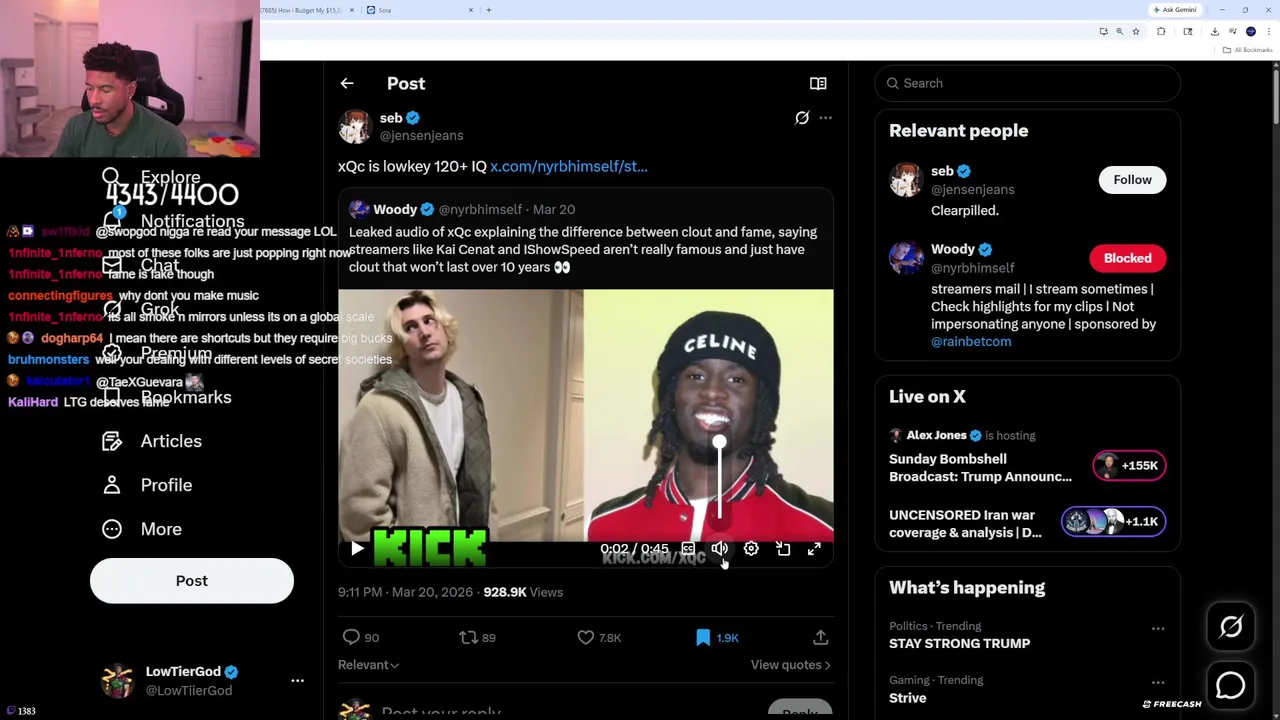The image size is (1280, 720).
Task: Open View quotes link
Action: pos(790,665)
